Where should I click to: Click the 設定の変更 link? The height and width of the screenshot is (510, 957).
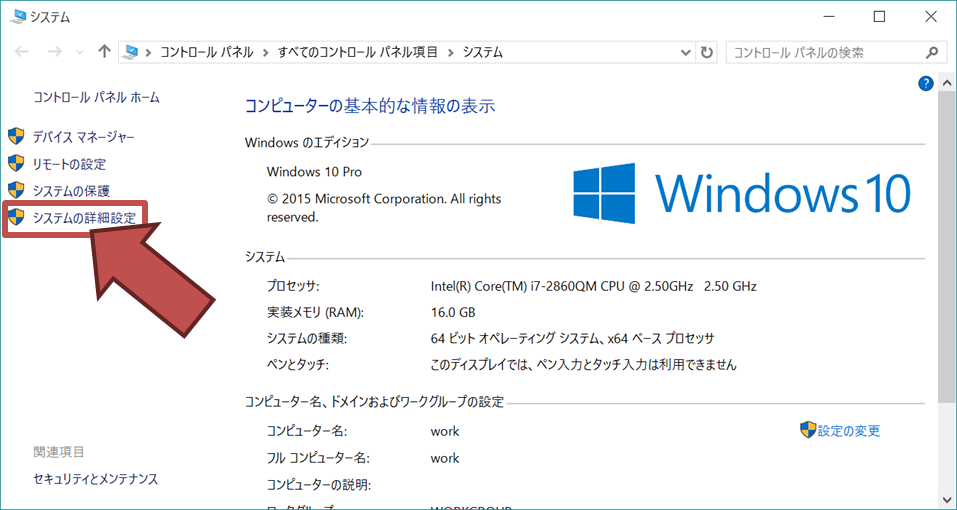pos(848,431)
